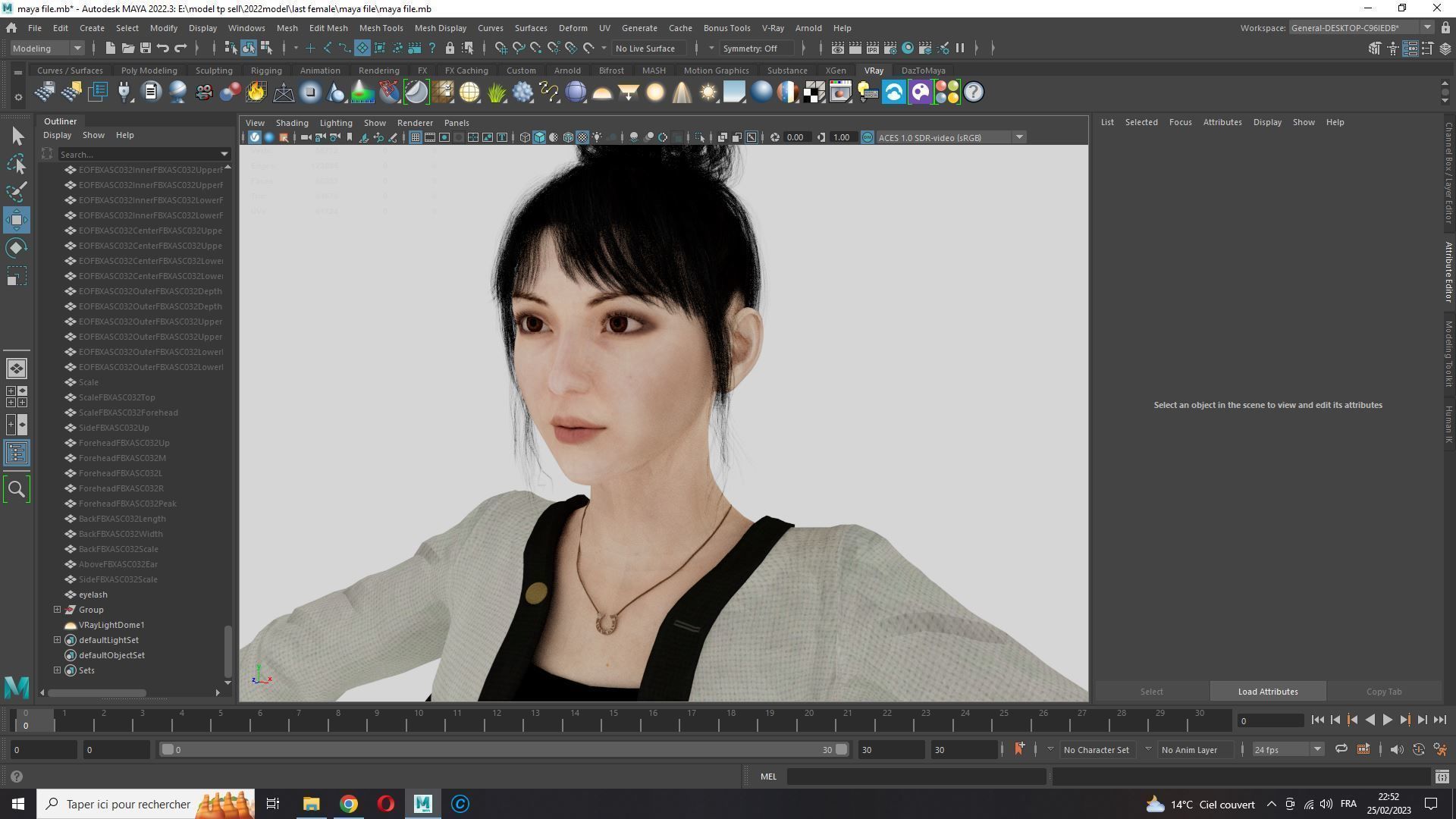Viewport: 1456px width, 819px height.
Task: Expand the Group node in Outliner
Action: coord(57,610)
